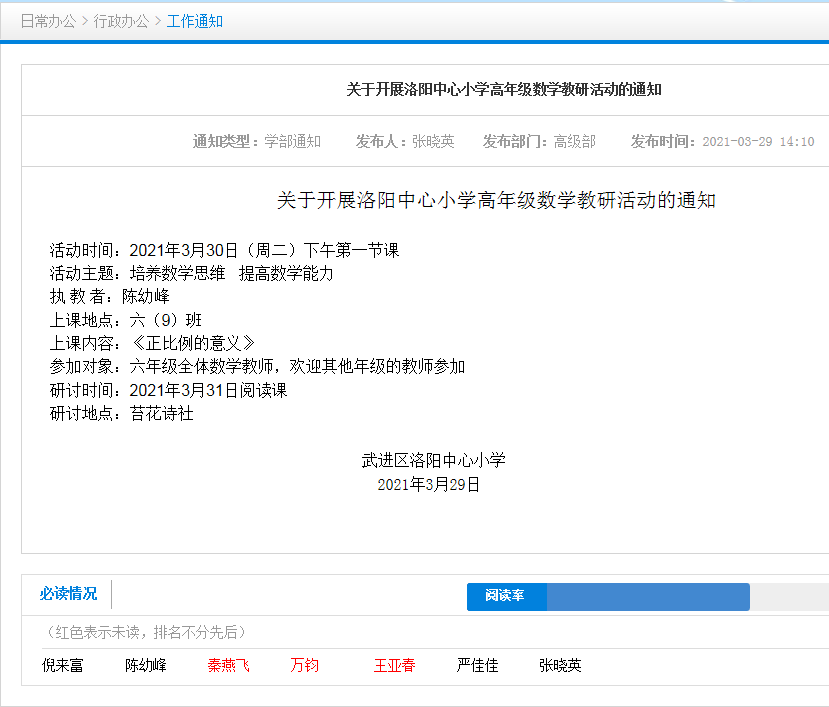Viewport: 829px width, 707px height.
Task: Click the 通知类型：学部通知 field
Action: click(x=257, y=142)
